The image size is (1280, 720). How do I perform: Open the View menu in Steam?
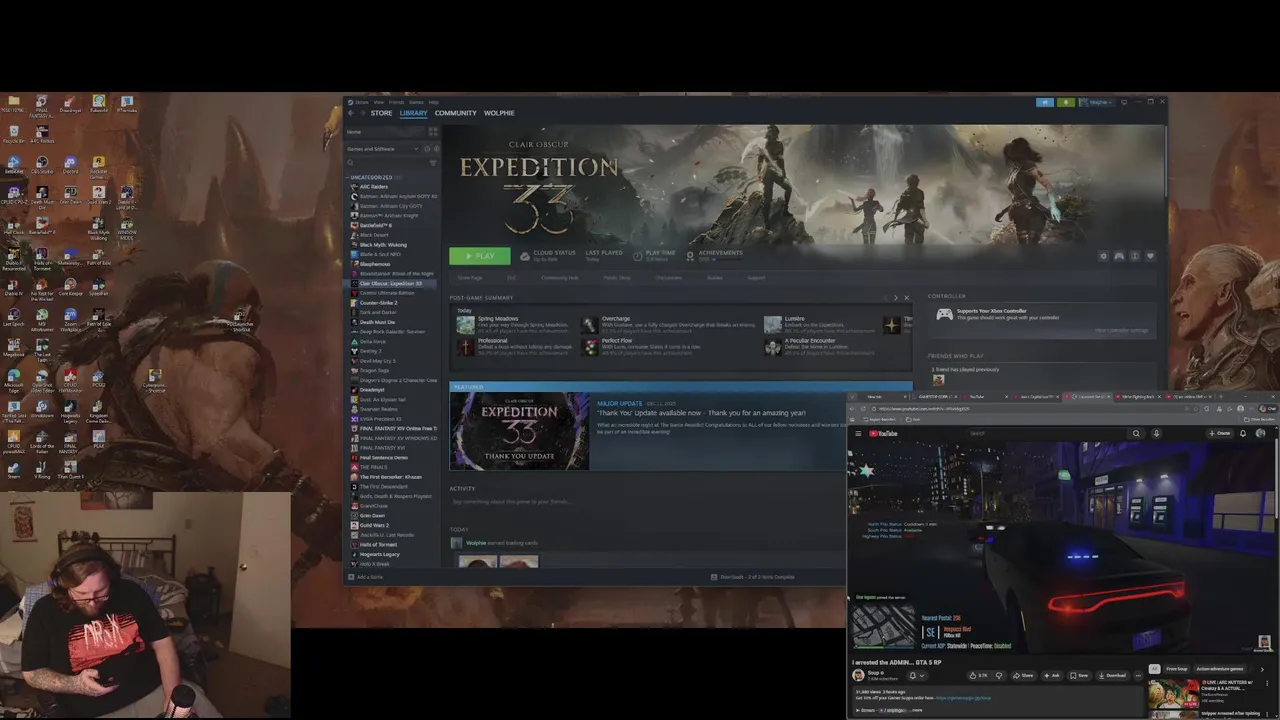379,102
